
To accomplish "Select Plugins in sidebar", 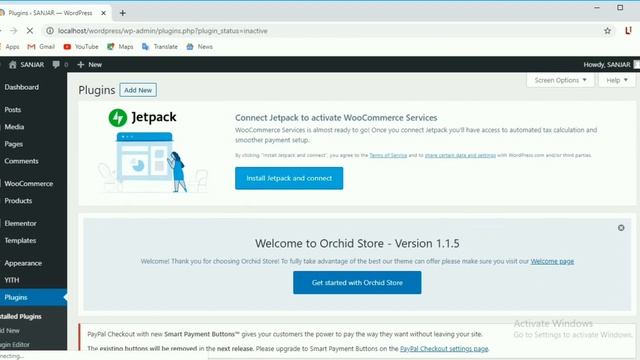I will click(x=33, y=297).
